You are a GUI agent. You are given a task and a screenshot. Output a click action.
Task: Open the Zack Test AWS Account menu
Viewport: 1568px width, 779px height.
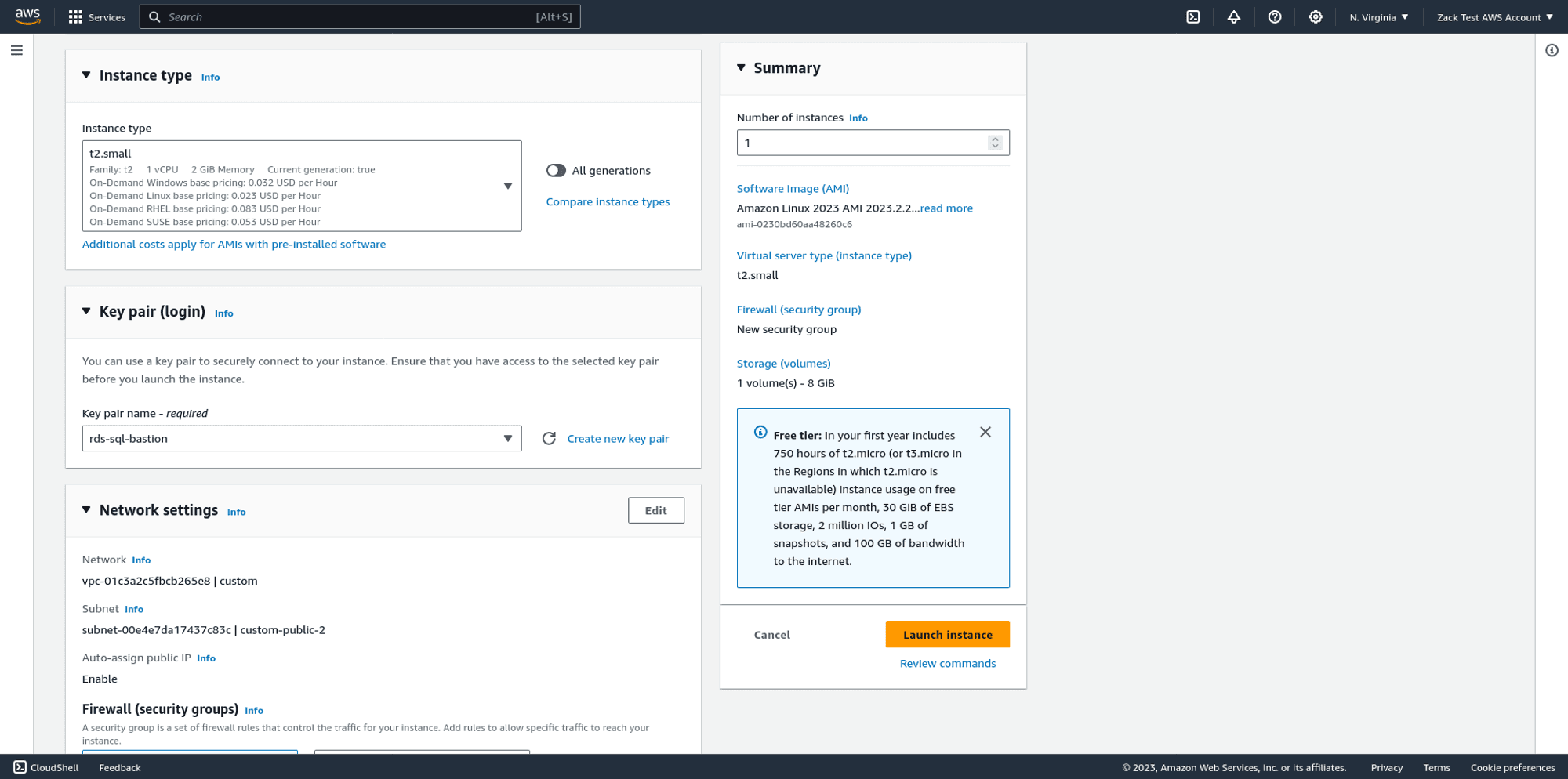[x=1494, y=17]
